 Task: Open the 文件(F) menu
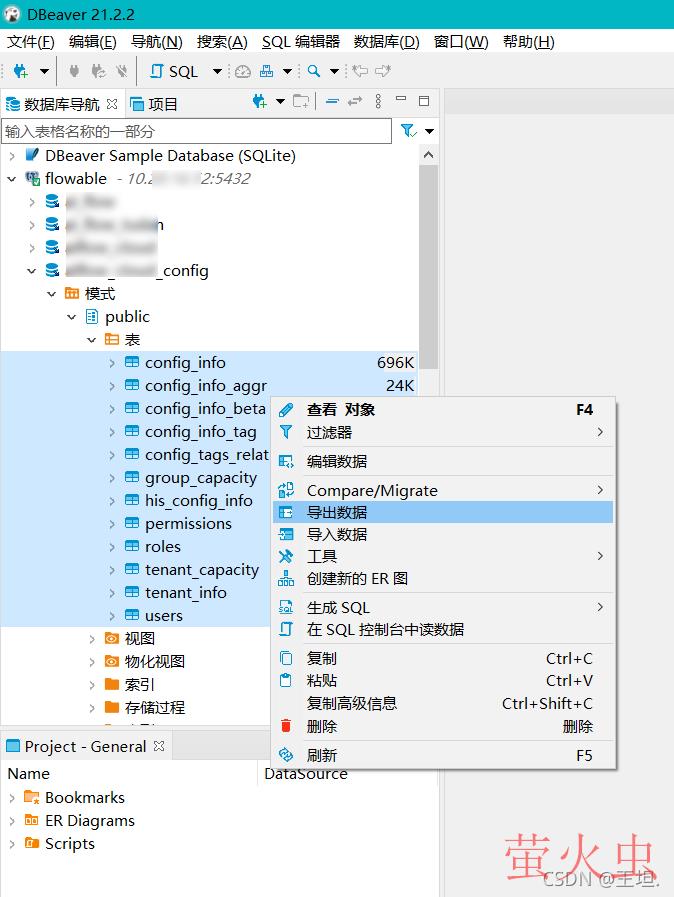tap(30, 42)
